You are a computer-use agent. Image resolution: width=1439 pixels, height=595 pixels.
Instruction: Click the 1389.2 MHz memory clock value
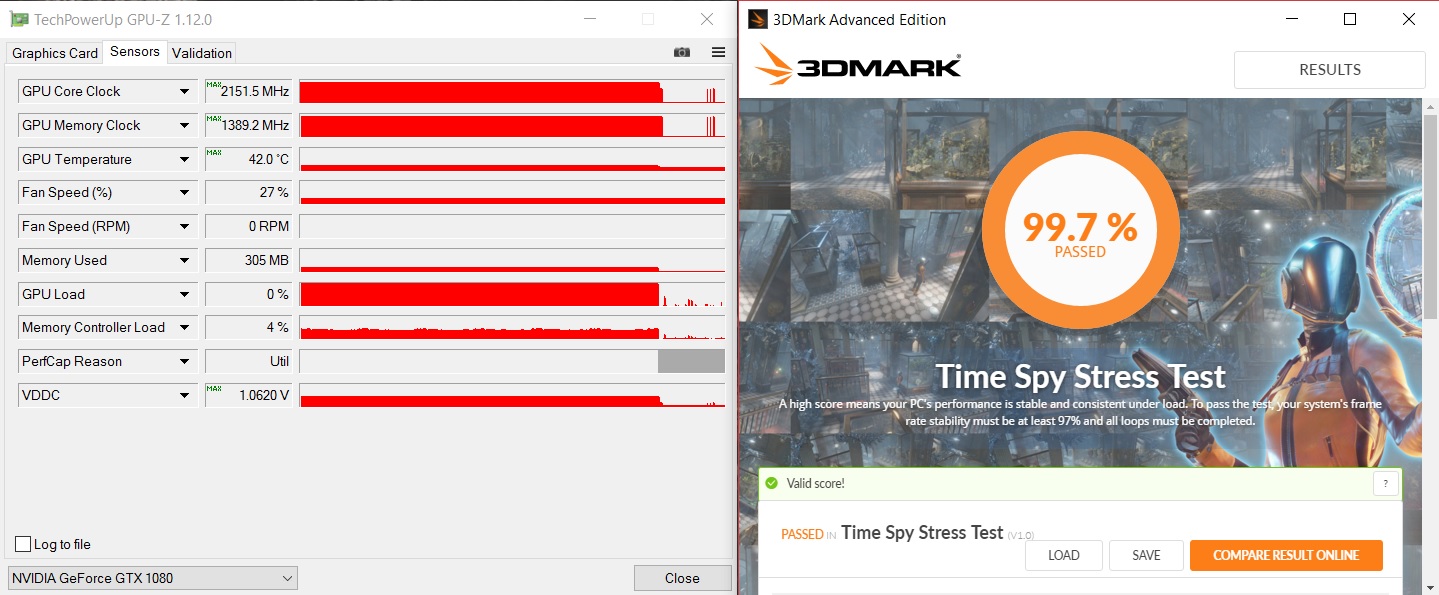click(x=248, y=125)
